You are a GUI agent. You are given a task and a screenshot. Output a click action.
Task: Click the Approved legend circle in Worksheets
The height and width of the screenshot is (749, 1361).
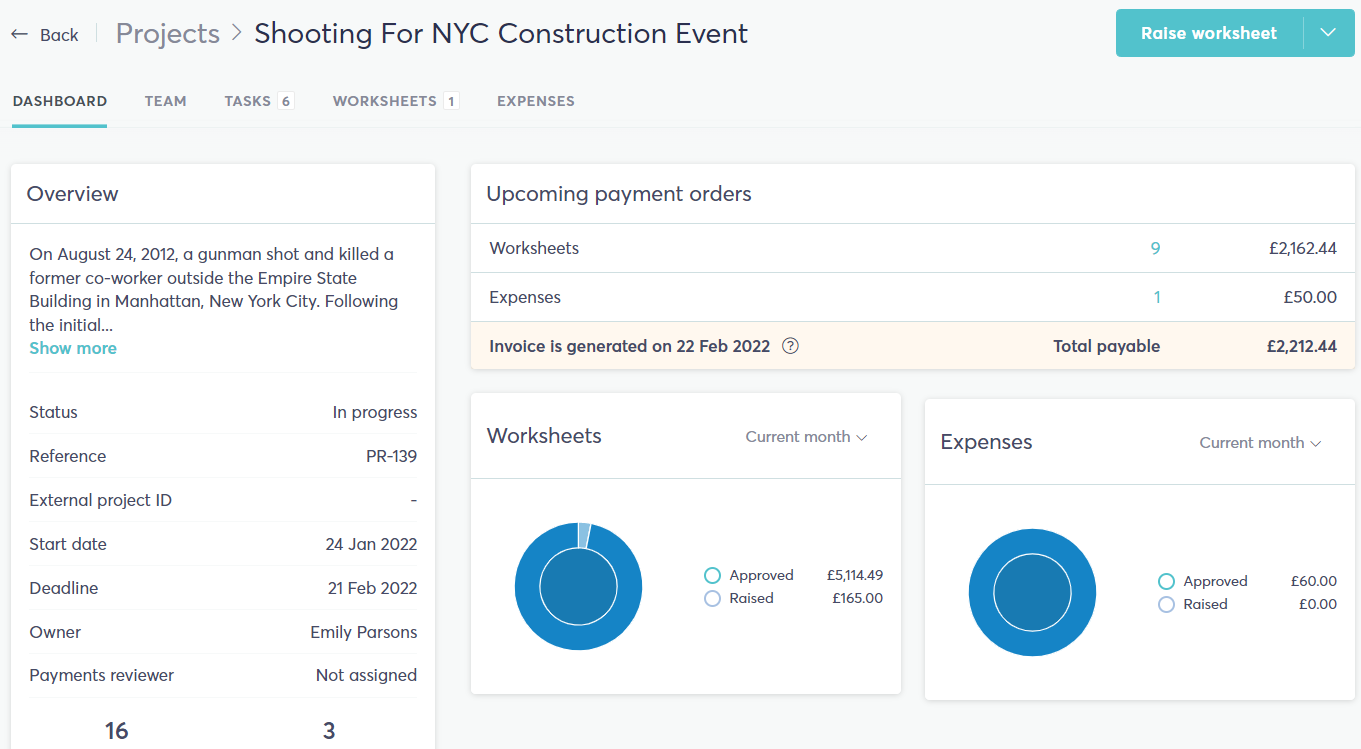pos(712,576)
